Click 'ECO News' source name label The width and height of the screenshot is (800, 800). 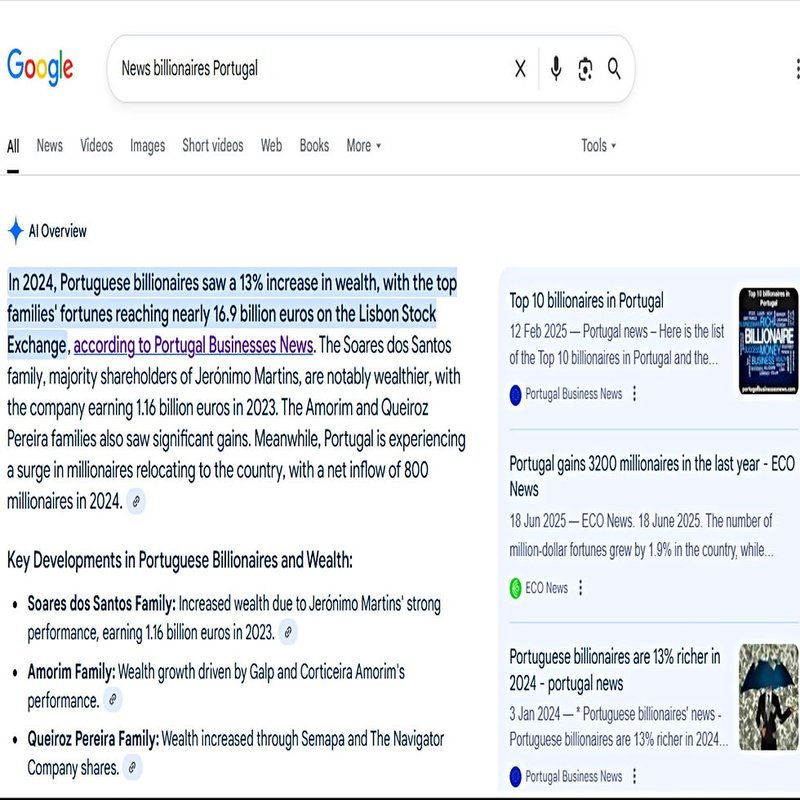point(546,588)
